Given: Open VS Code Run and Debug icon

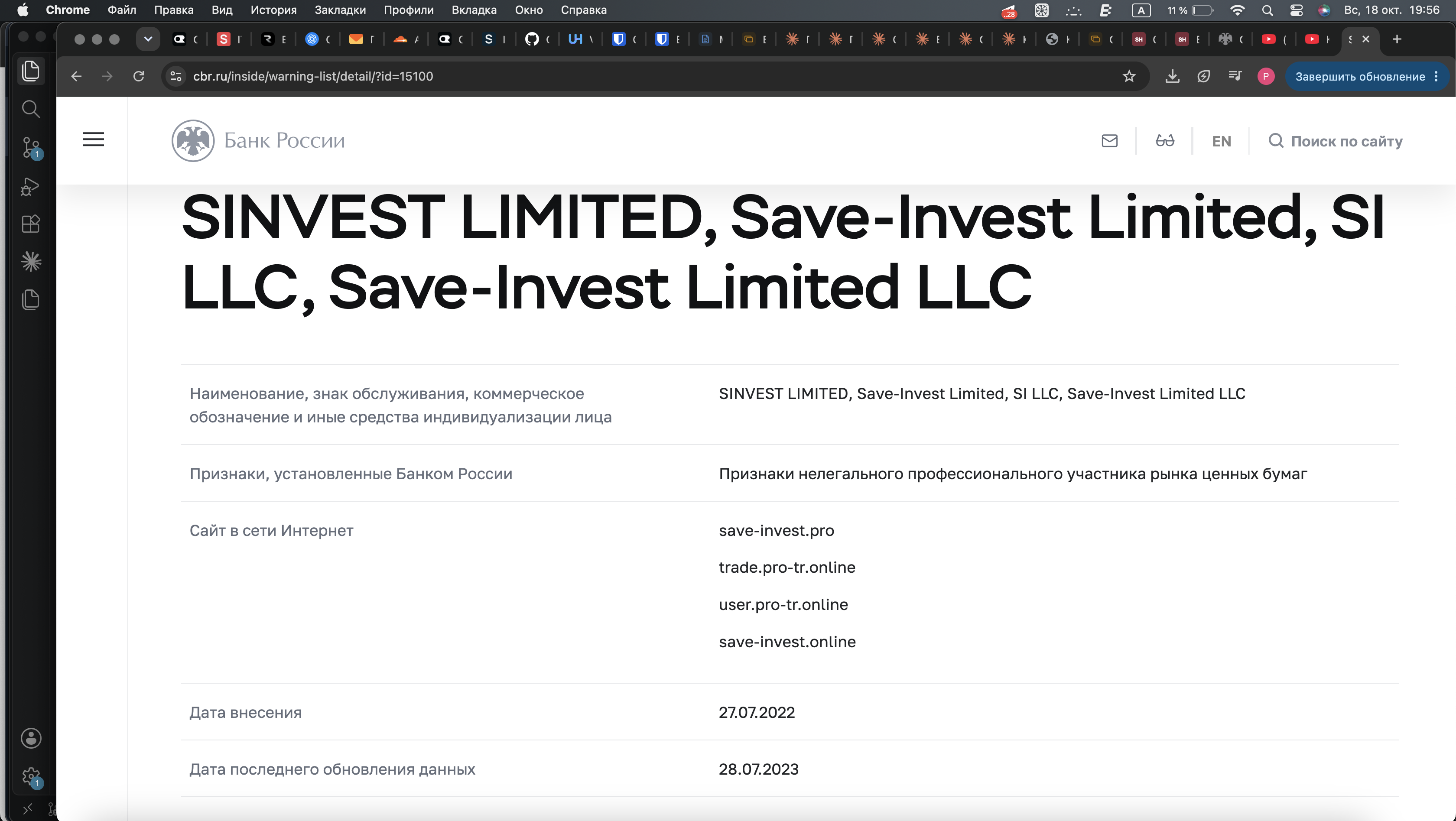Looking at the screenshot, I should tap(30, 186).
